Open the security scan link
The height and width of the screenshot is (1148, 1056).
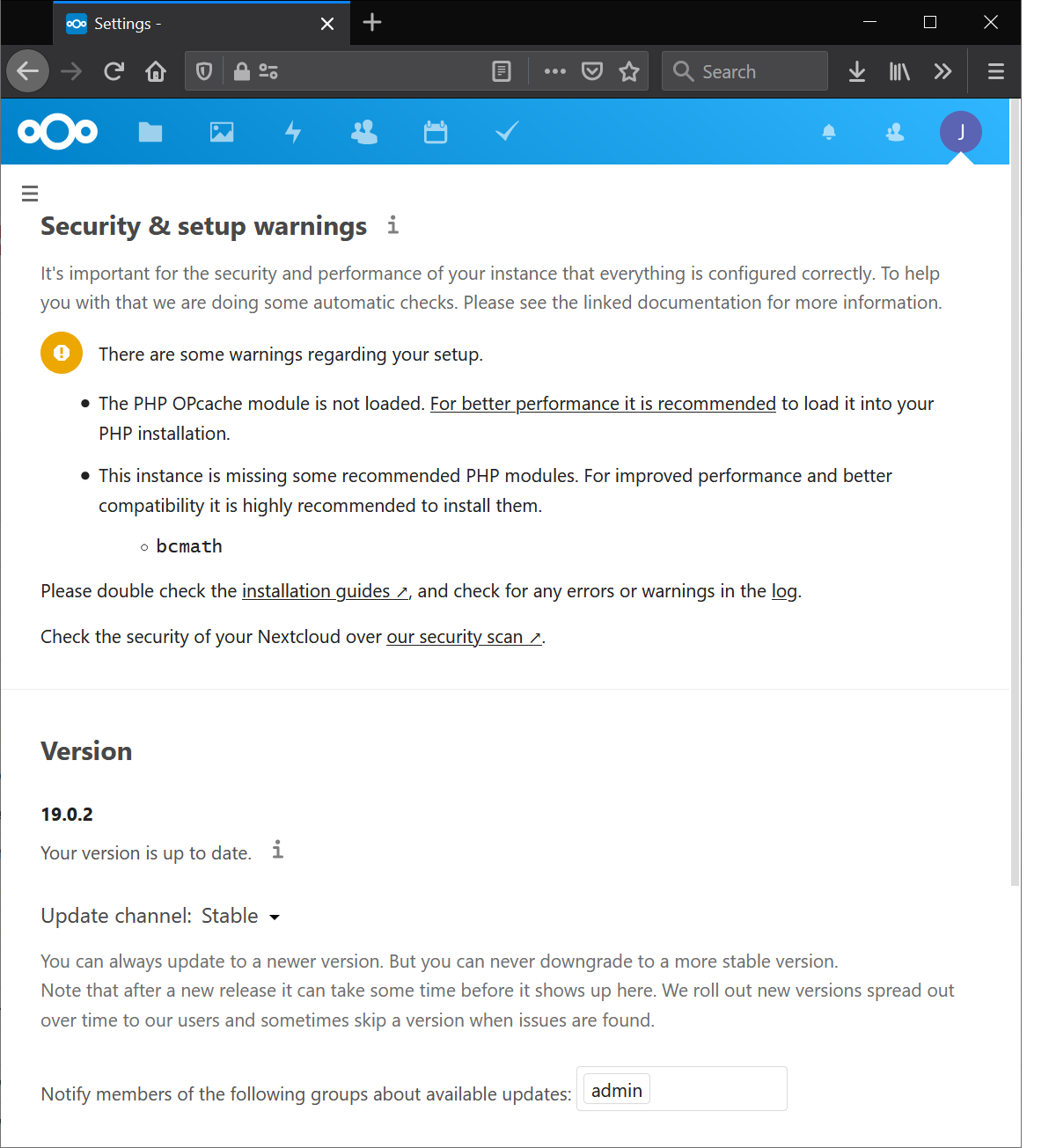click(x=464, y=637)
